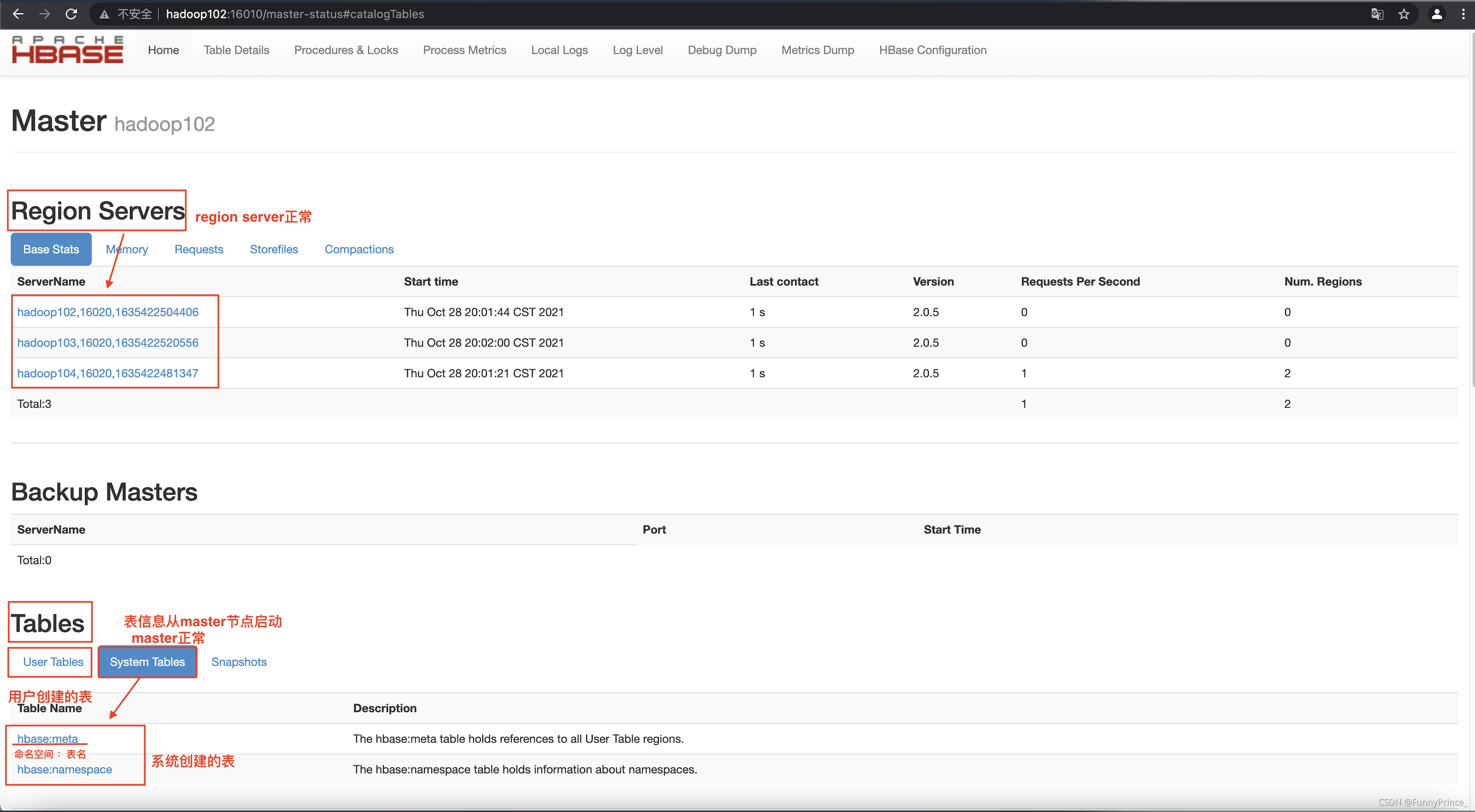1475x812 pixels.
Task: Open the translate page icon
Action: point(1377,14)
